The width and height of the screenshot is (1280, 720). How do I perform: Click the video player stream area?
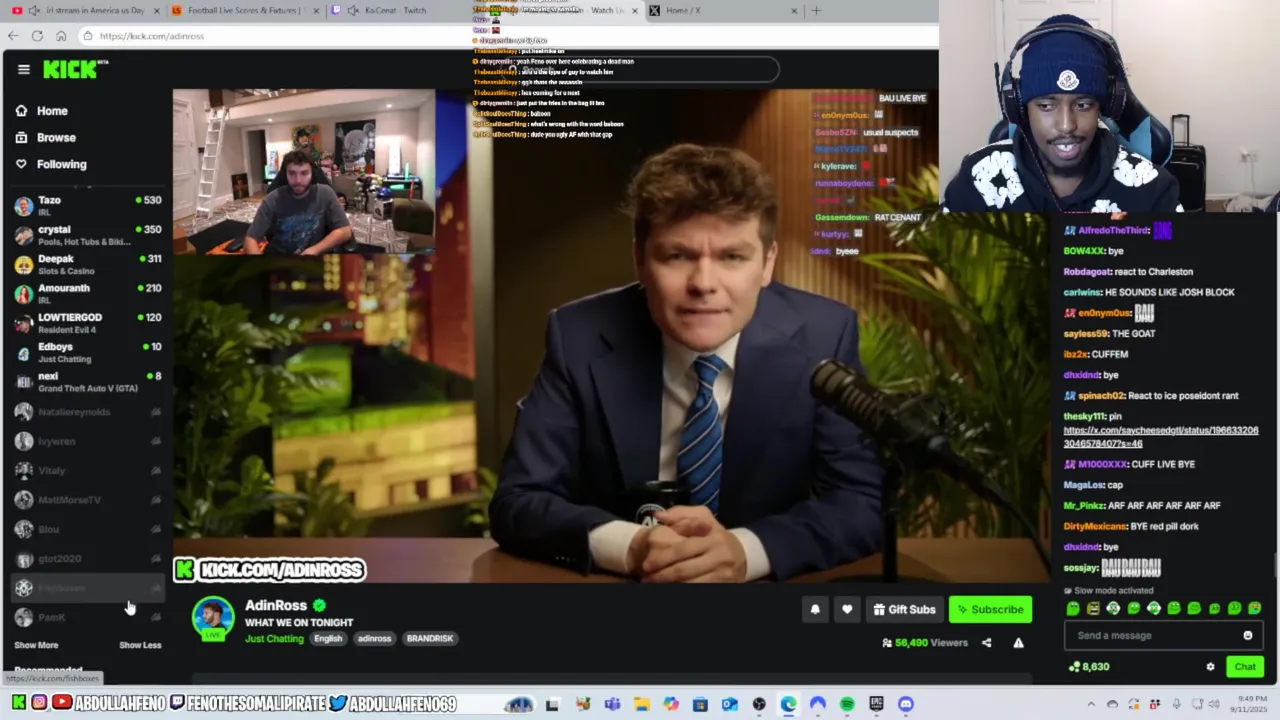(610, 335)
